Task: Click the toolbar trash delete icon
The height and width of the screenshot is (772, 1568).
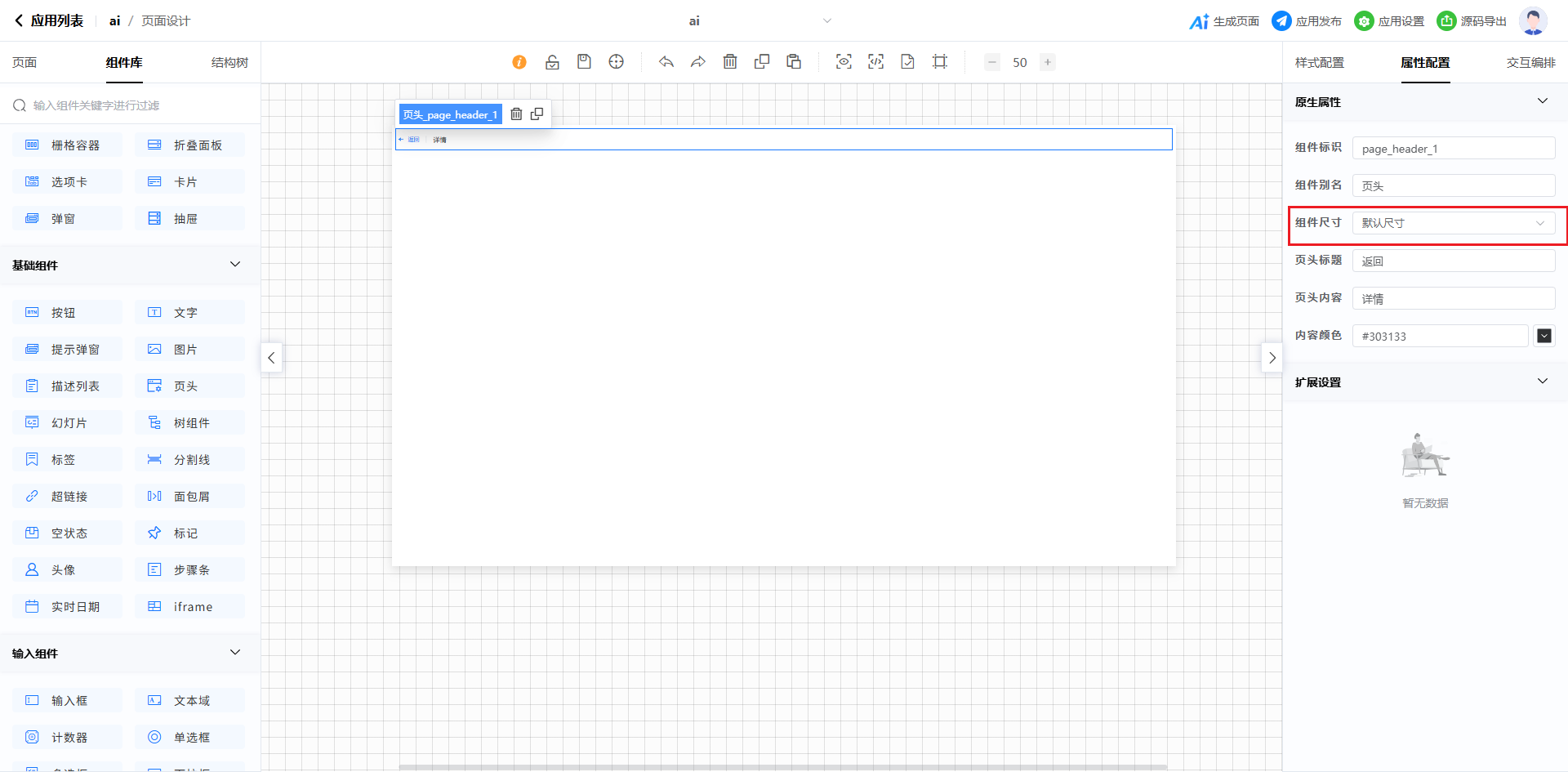Action: pos(730,62)
